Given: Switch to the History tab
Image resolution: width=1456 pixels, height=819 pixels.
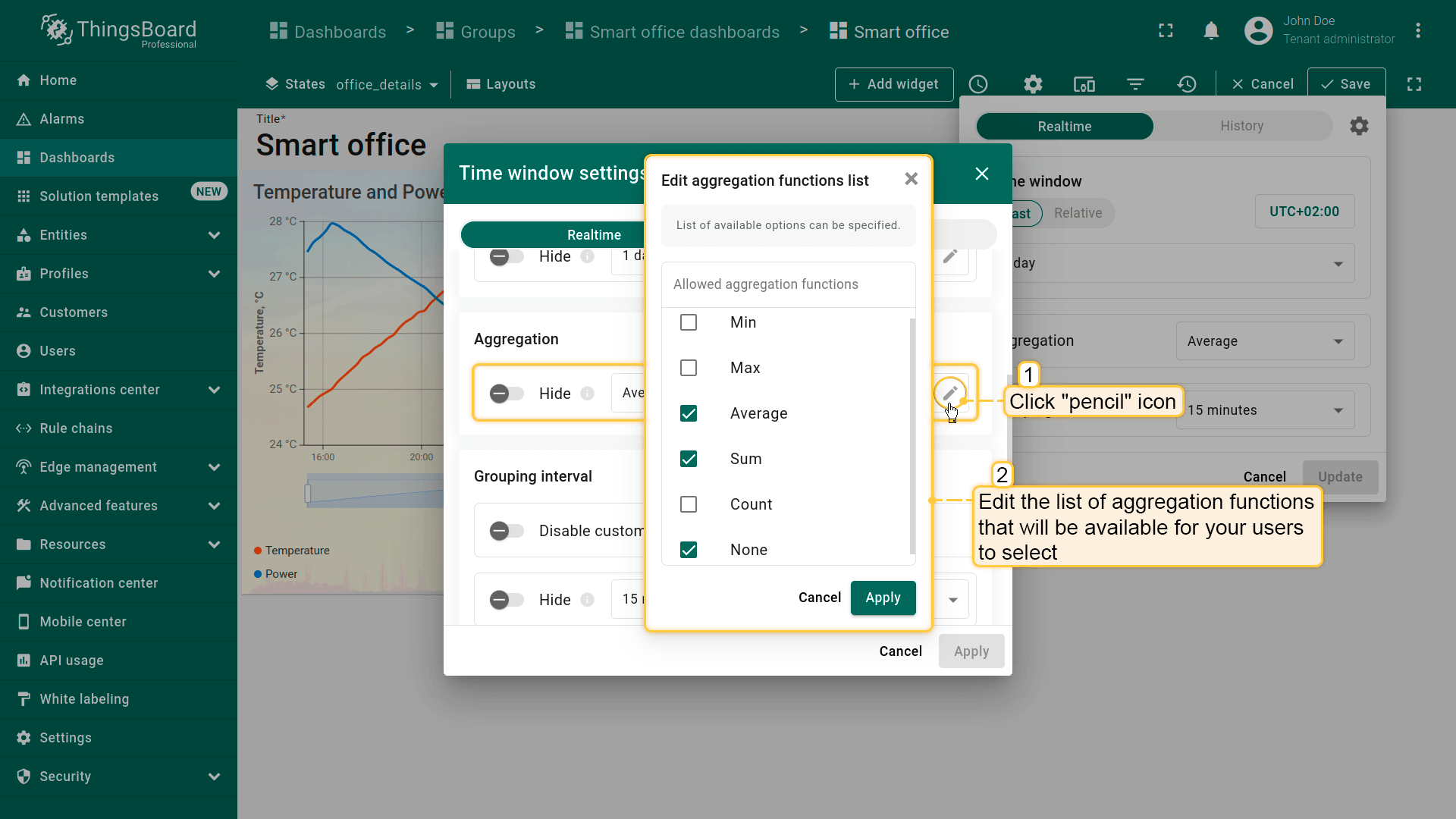Looking at the screenshot, I should point(1241,126).
